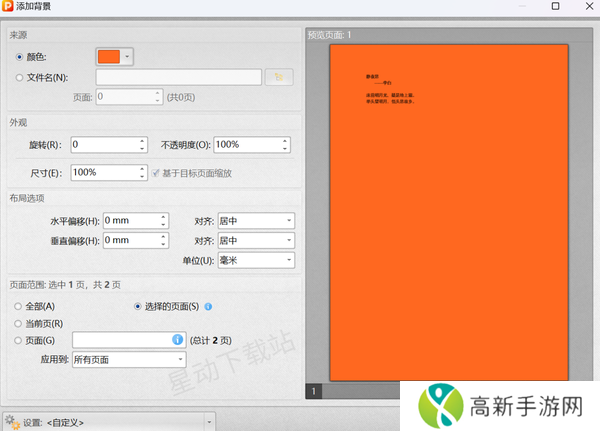Viewport: 600px width, 431px height.
Task: Select the 选择的页面(S) radio button
Action: pyautogui.click(x=137, y=306)
